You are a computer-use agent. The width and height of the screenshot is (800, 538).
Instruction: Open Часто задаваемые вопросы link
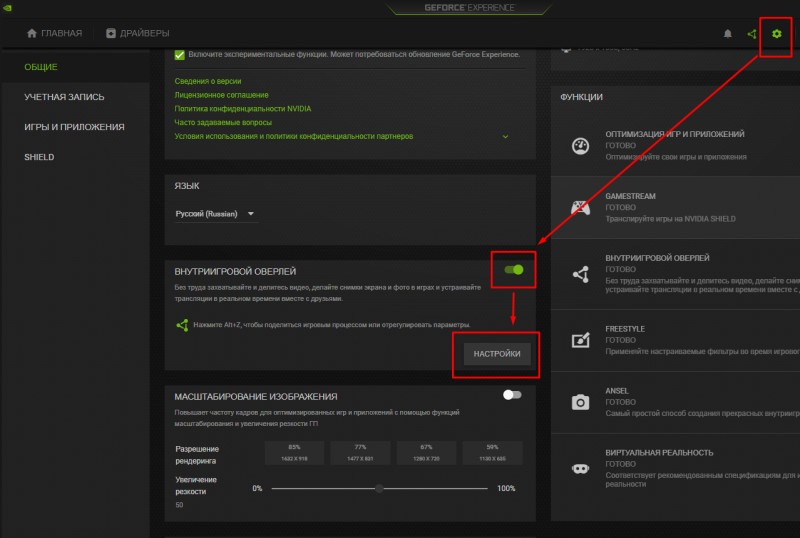click(x=223, y=123)
